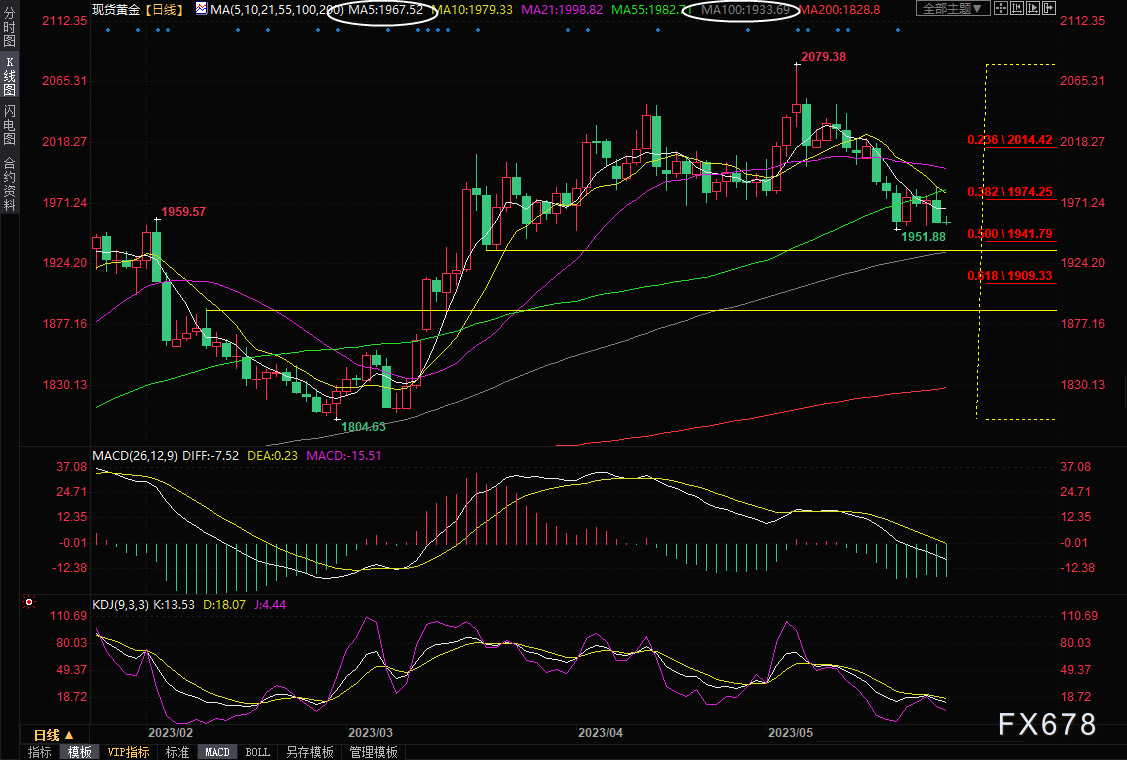Click the 另存模板 button
This screenshot has height=760, width=1127.
point(310,752)
